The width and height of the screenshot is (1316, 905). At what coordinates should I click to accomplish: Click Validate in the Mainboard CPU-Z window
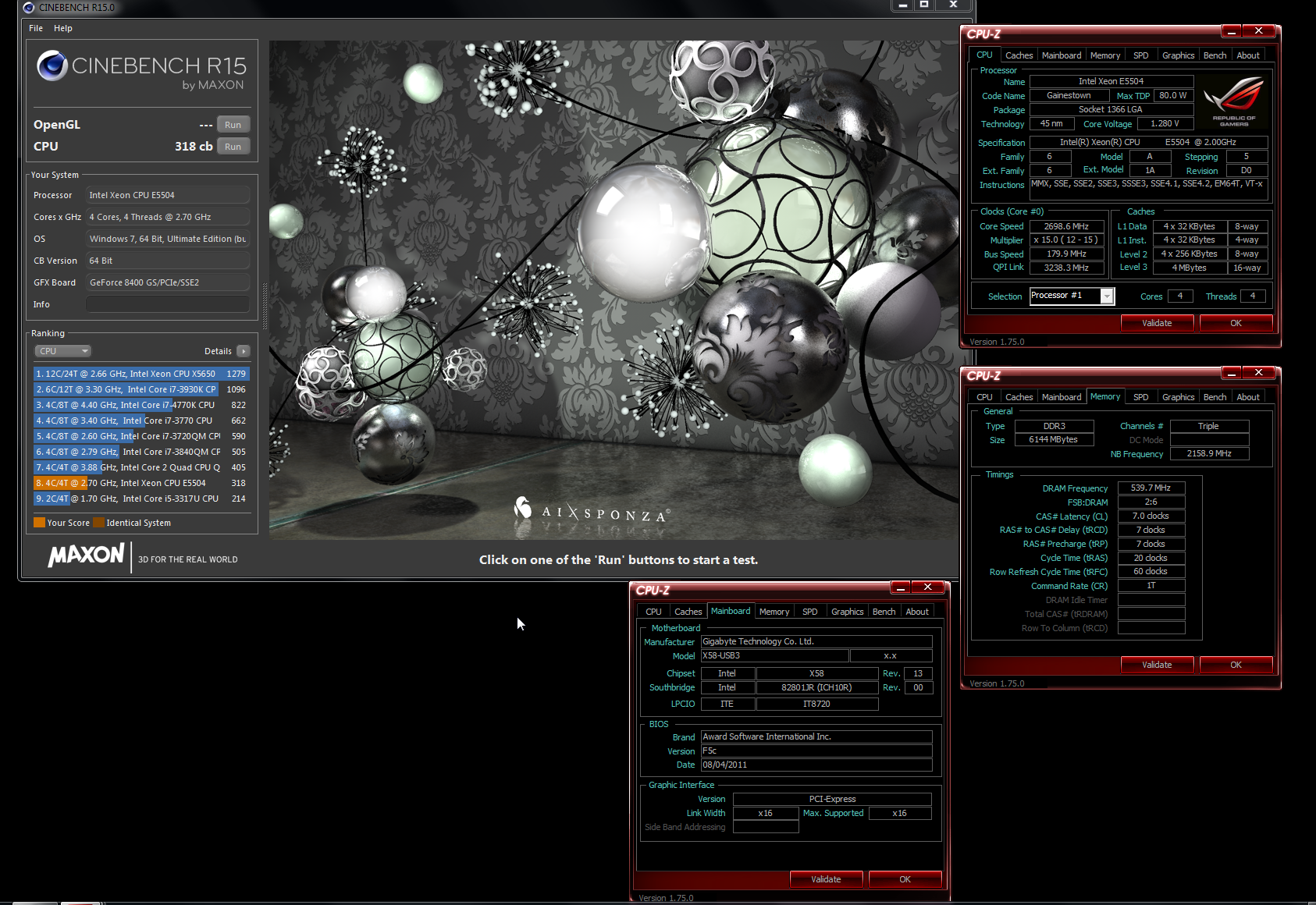826,879
